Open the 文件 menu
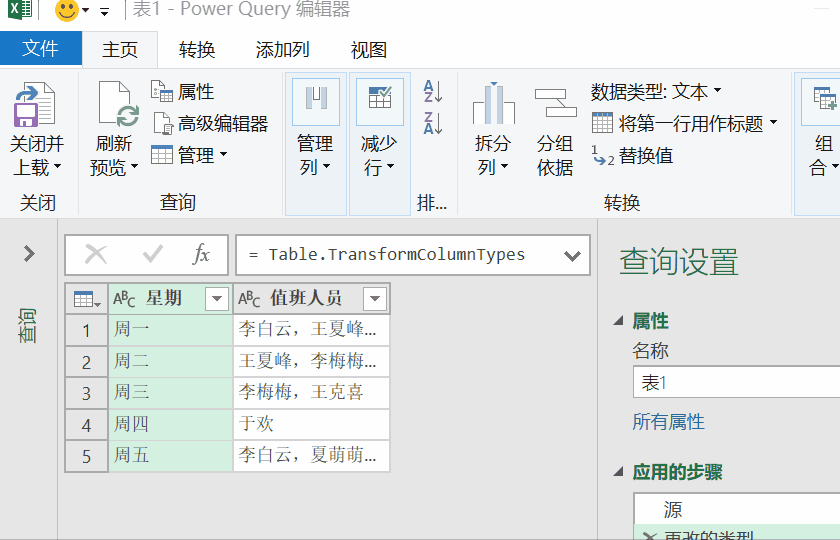 (41, 49)
